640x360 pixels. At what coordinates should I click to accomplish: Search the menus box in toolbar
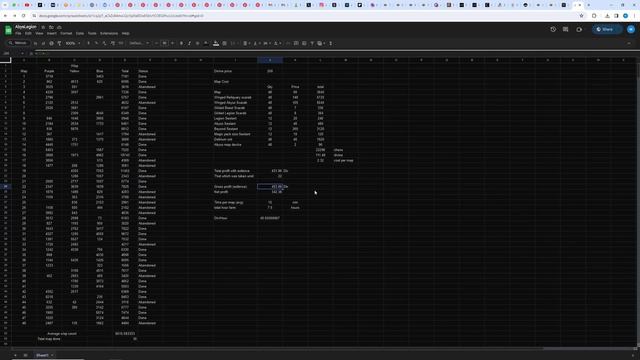[18, 43]
